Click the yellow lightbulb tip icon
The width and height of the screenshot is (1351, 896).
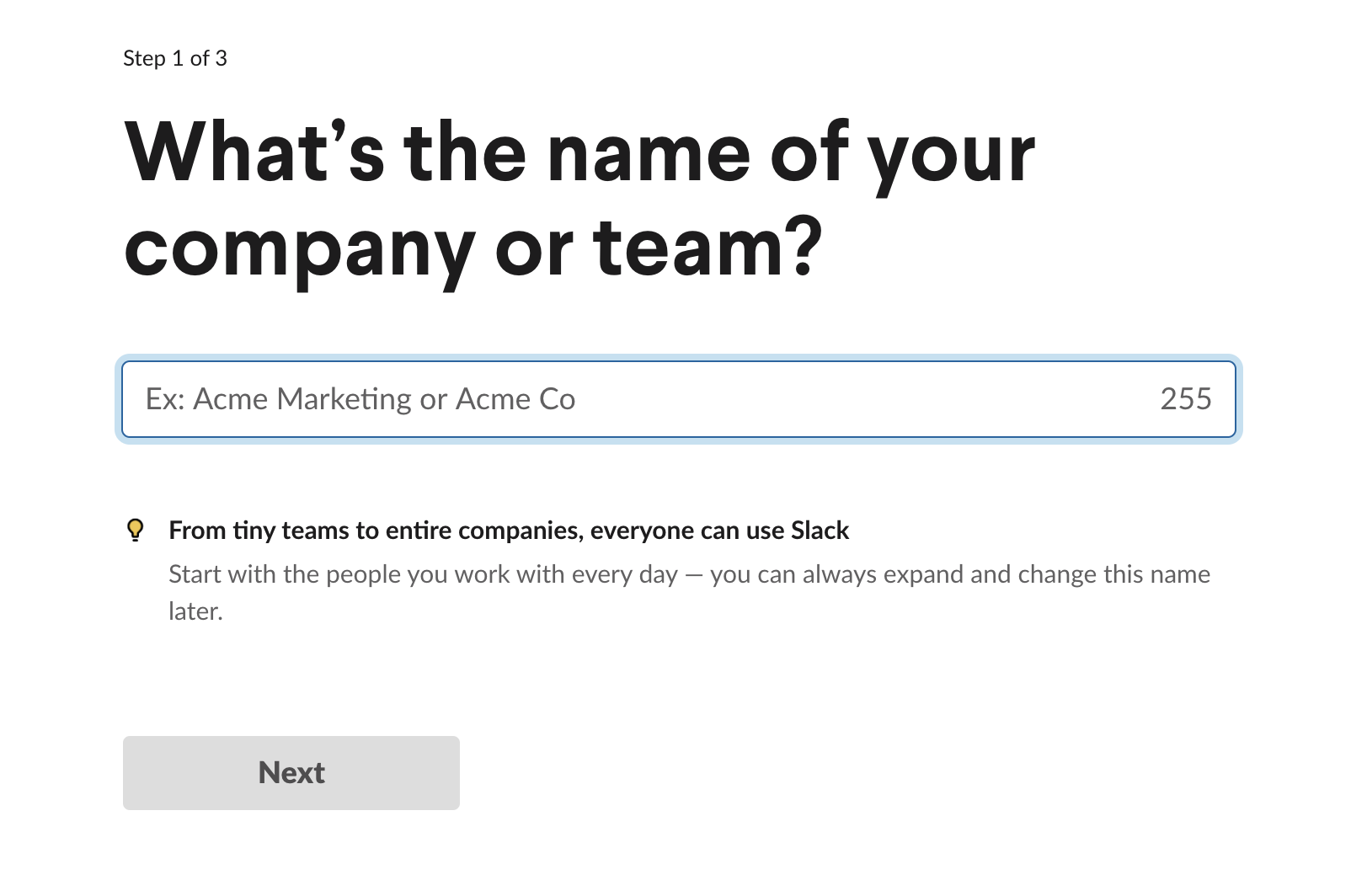tap(135, 530)
